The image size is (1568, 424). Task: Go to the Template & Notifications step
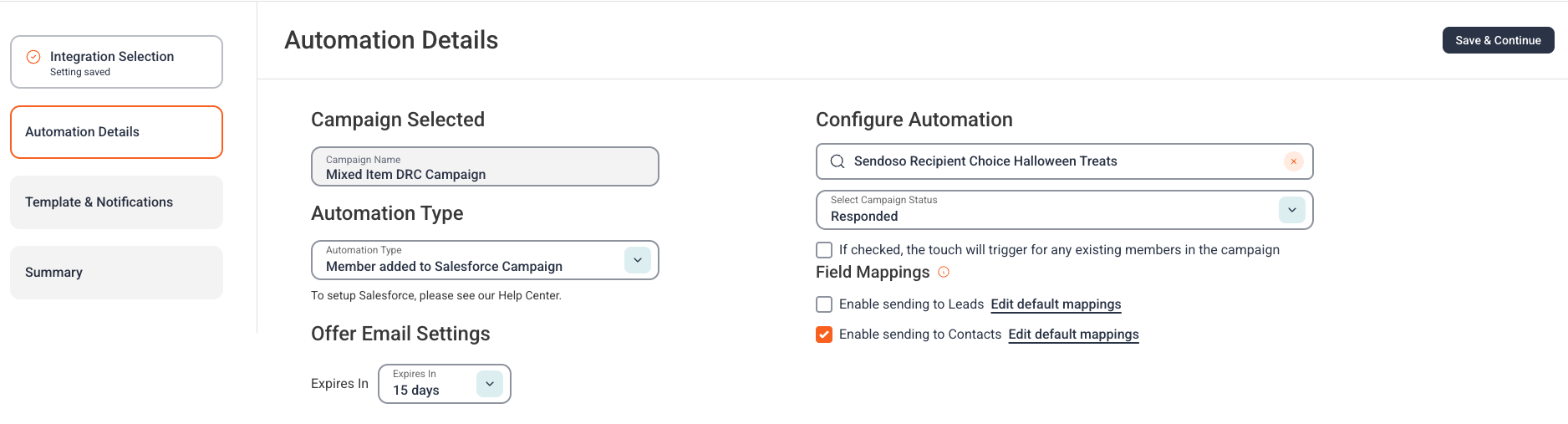tap(116, 202)
